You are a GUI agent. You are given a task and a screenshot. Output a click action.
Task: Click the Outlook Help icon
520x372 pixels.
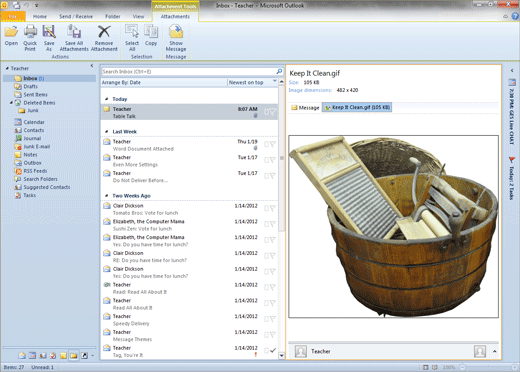tap(515, 16)
